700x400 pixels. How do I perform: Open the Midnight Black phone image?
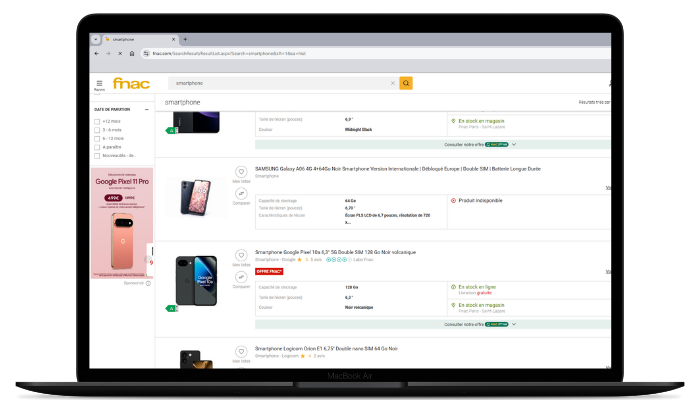click(x=196, y=122)
